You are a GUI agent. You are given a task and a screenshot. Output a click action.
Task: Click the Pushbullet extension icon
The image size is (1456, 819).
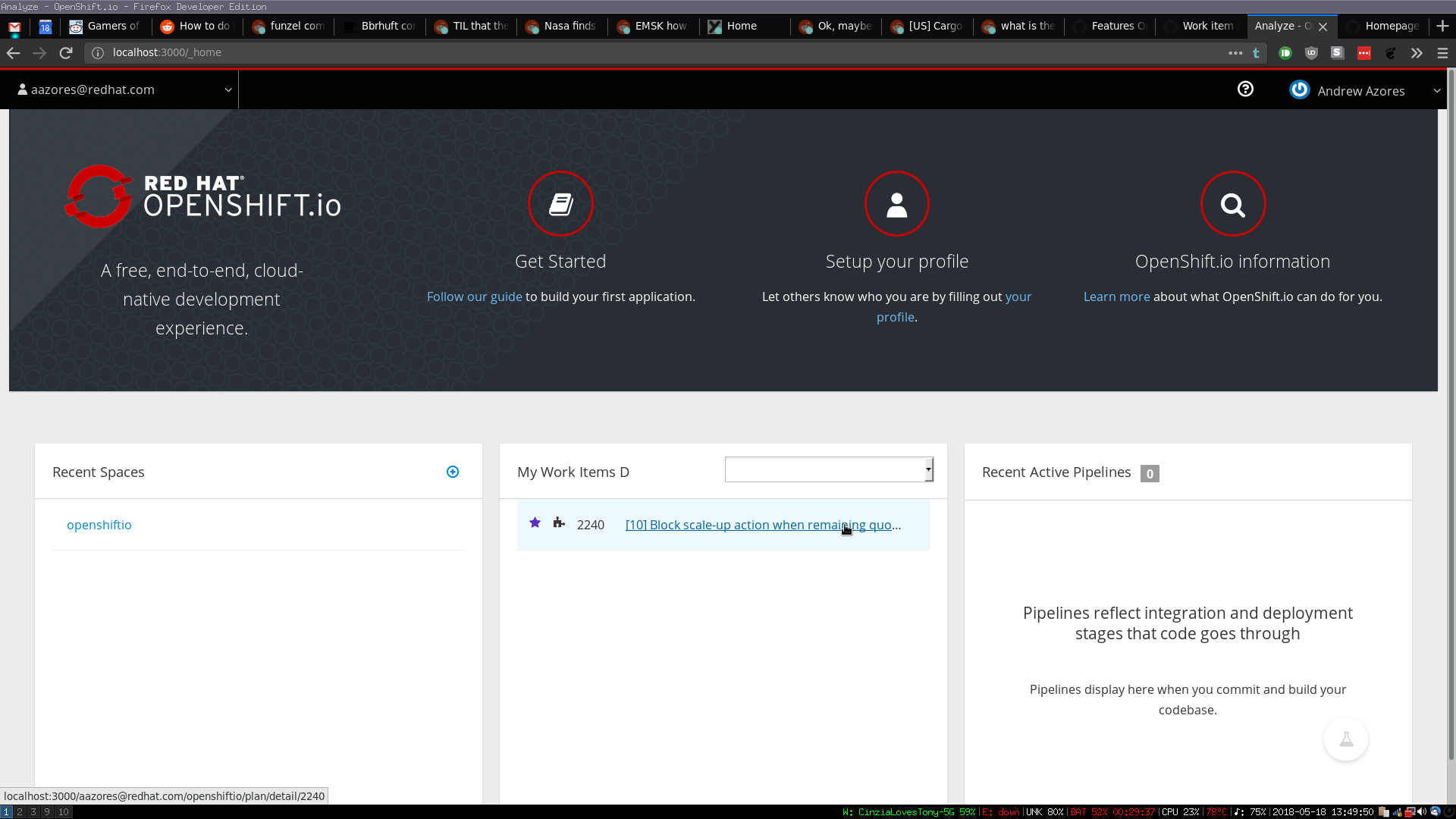(1285, 53)
